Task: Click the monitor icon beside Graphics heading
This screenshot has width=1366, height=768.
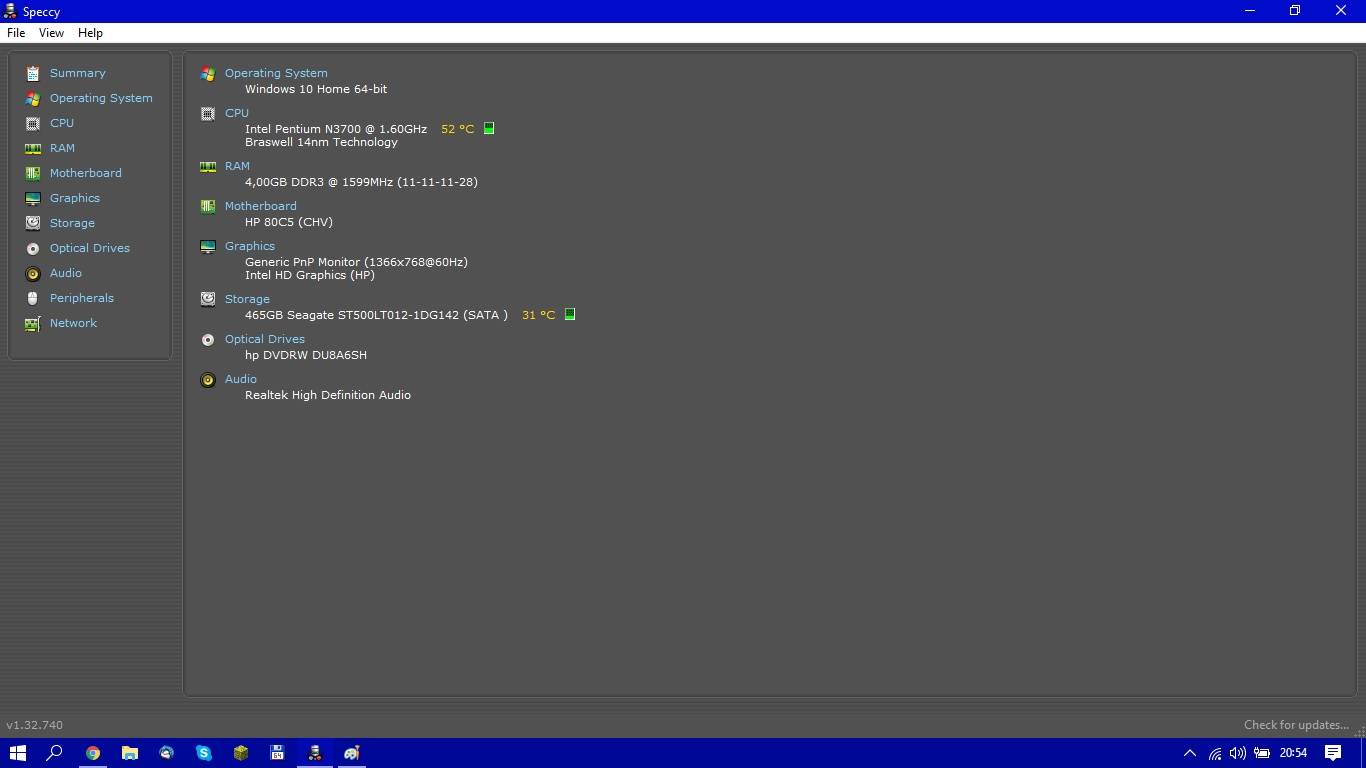Action: coord(208,247)
